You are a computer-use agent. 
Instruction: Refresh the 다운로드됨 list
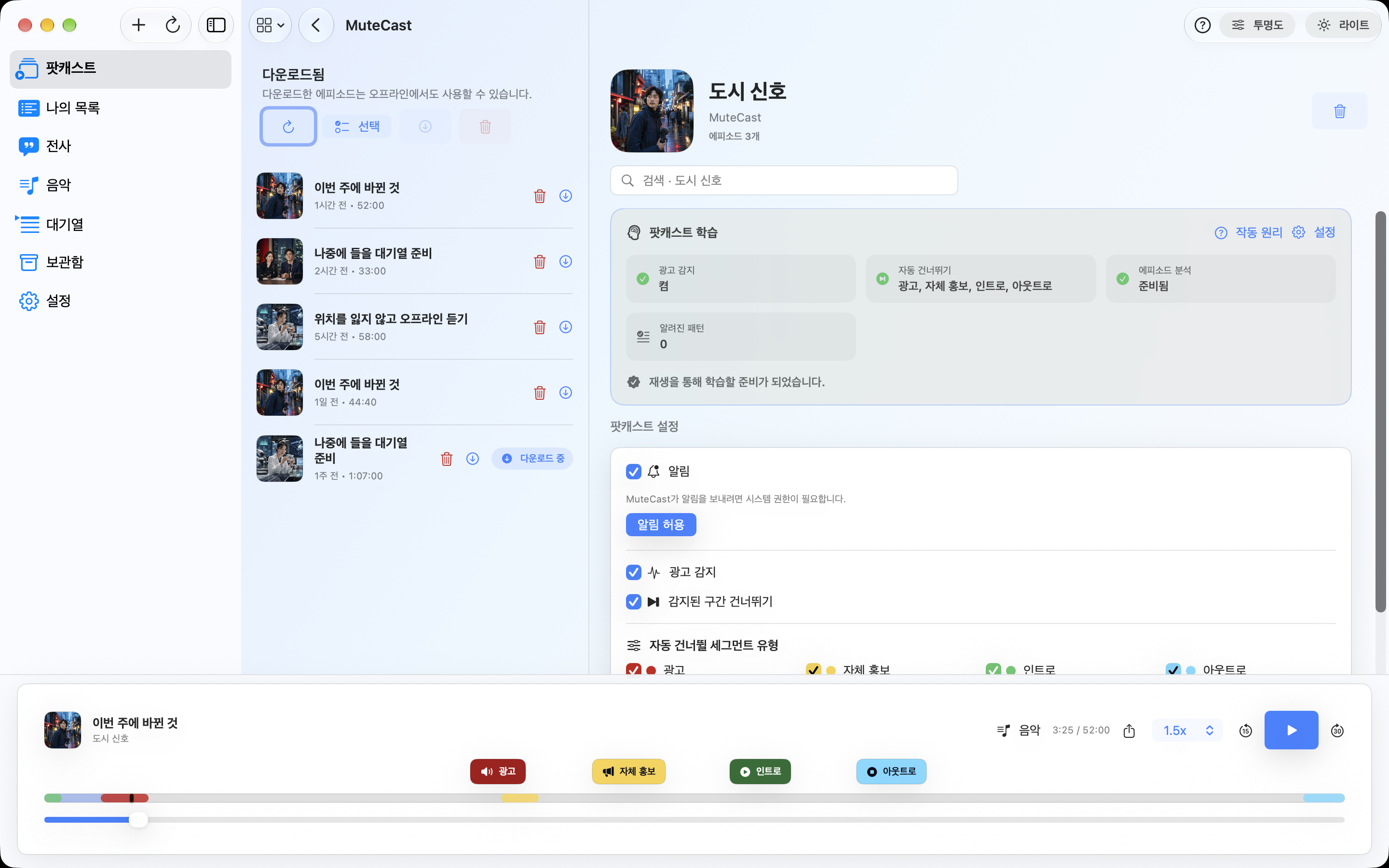(x=288, y=126)
